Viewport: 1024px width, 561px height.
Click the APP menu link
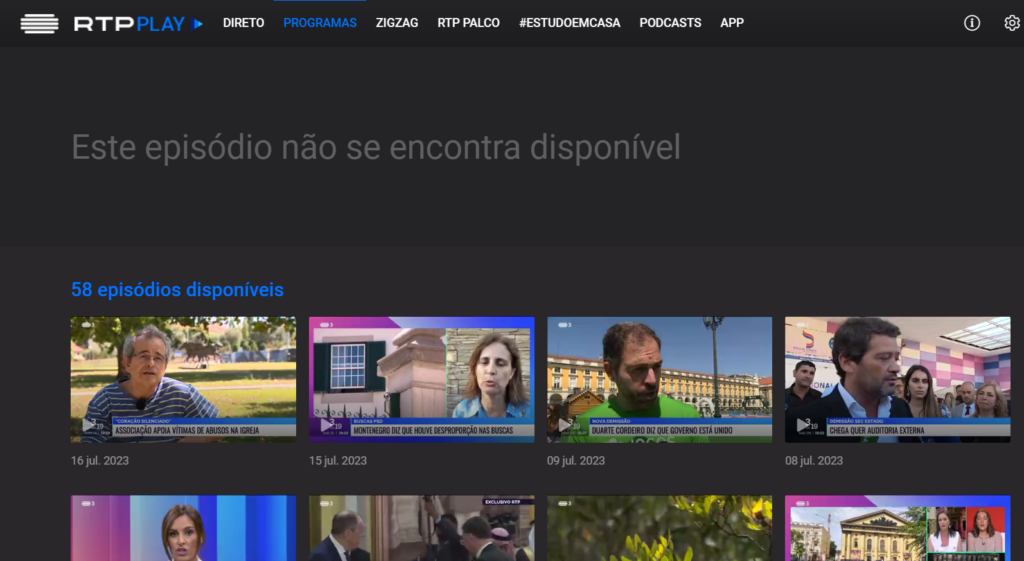point(732,23)
